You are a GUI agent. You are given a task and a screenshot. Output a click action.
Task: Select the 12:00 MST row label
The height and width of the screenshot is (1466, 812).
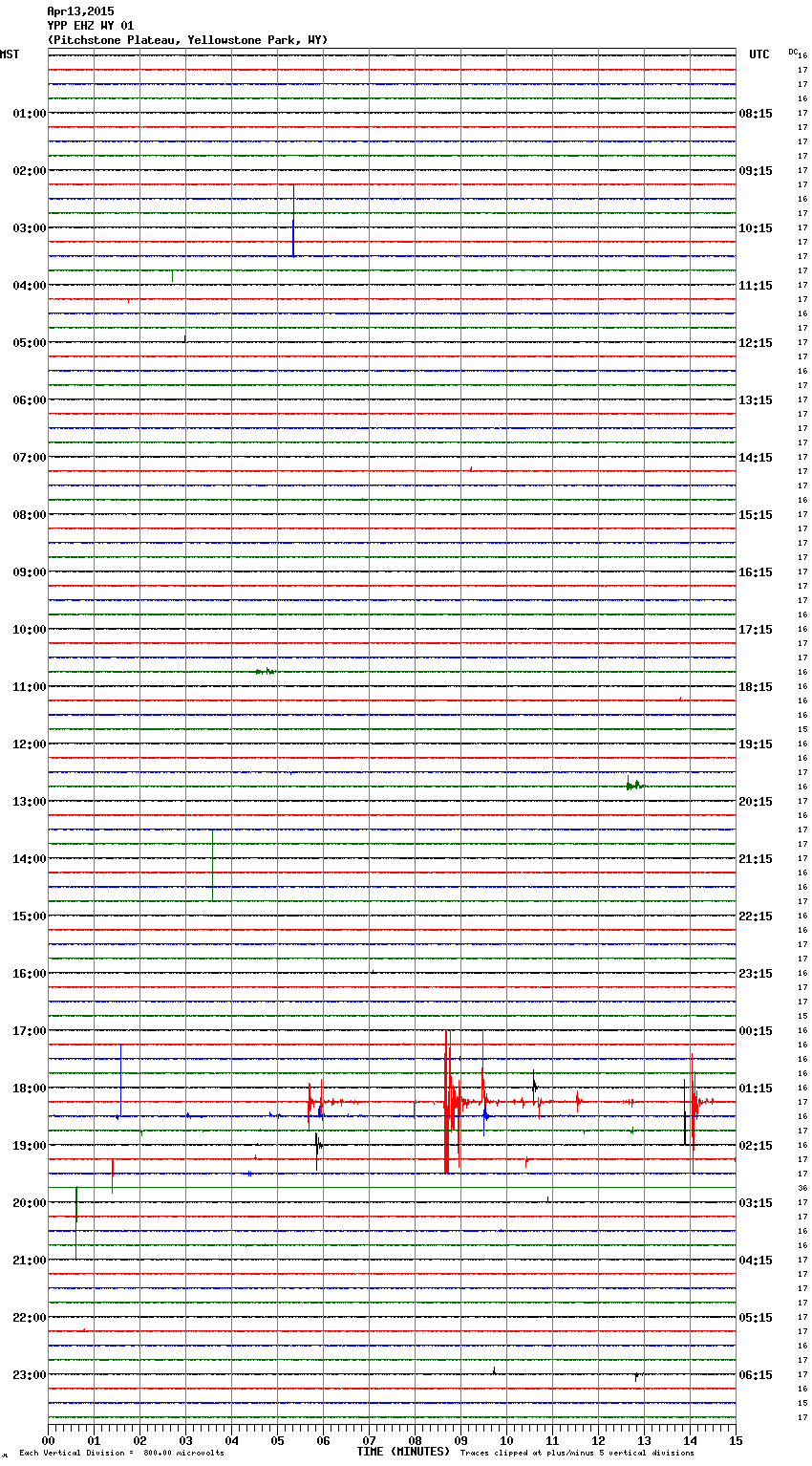30,744
